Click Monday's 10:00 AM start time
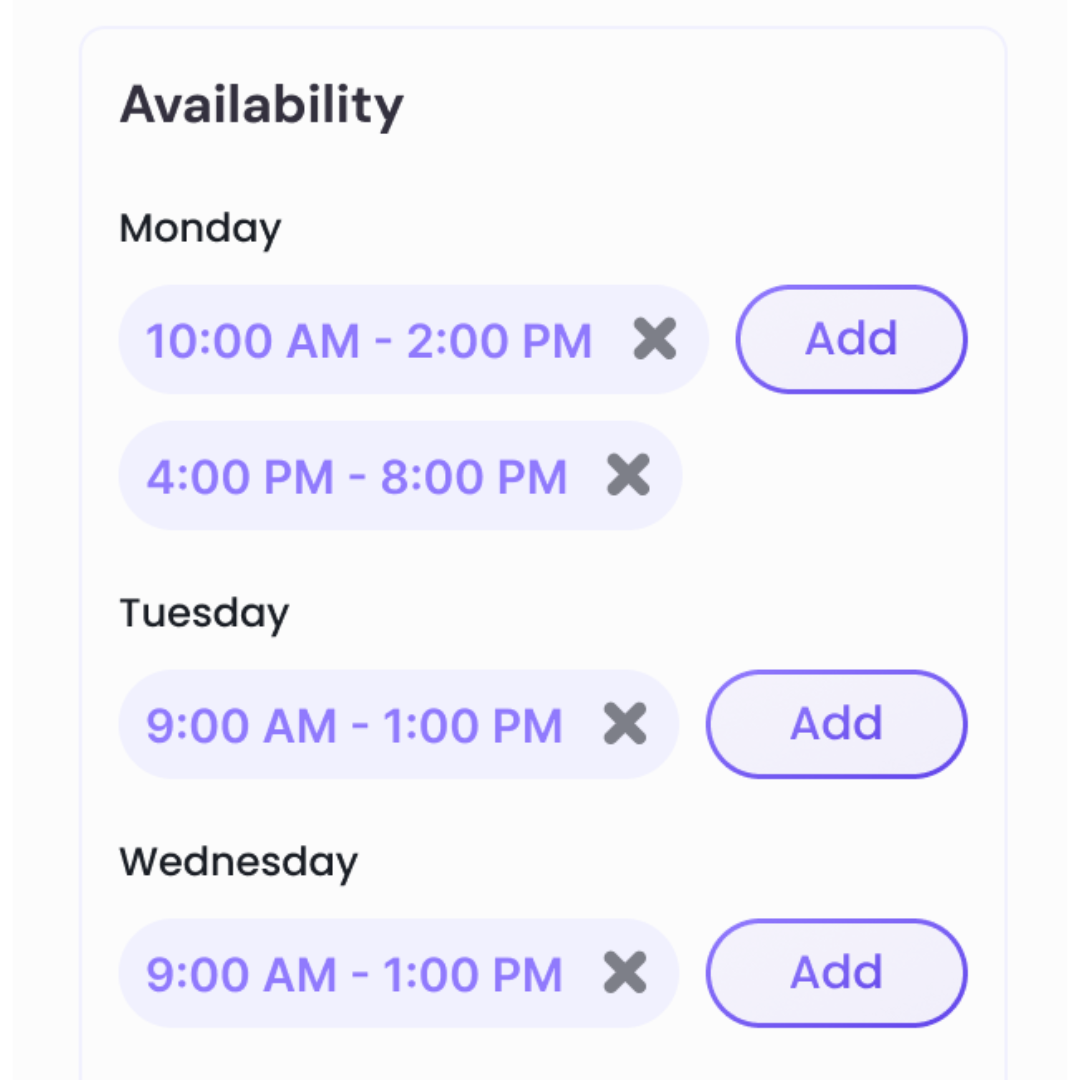 (x=252, y=341)
